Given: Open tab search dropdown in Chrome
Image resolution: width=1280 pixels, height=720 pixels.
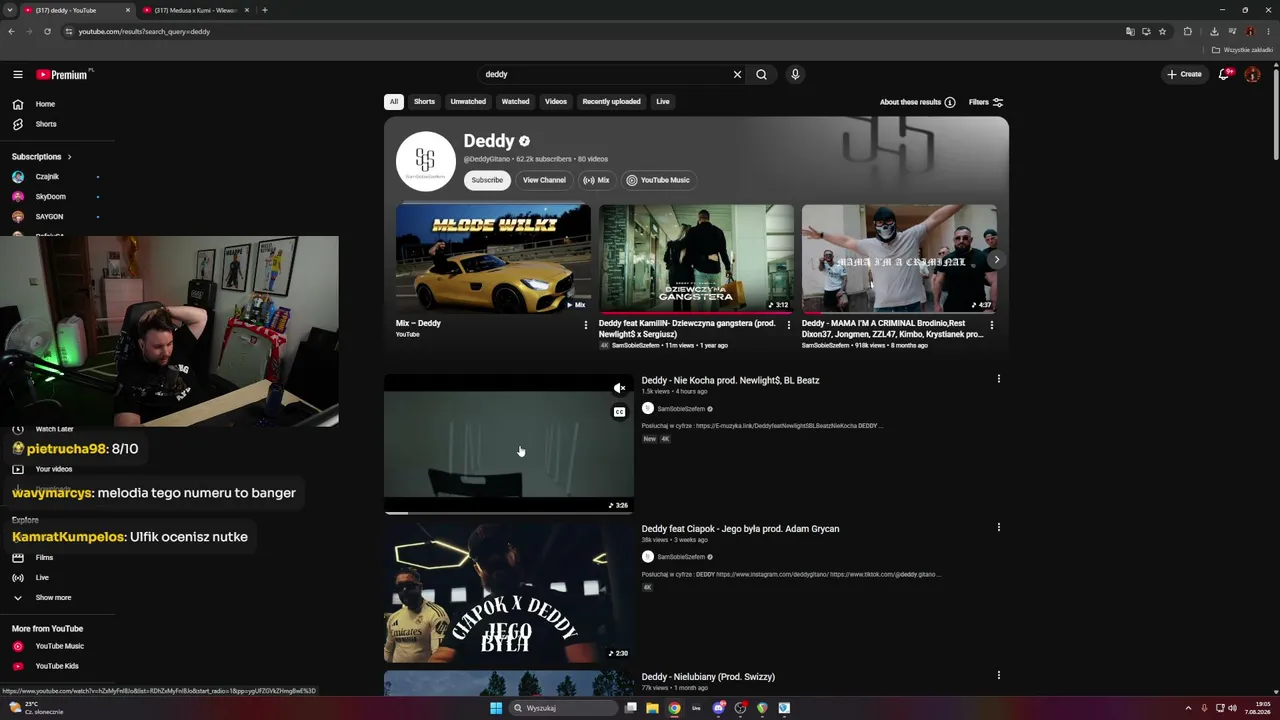Looking at the screenshot, I should 11,10.
